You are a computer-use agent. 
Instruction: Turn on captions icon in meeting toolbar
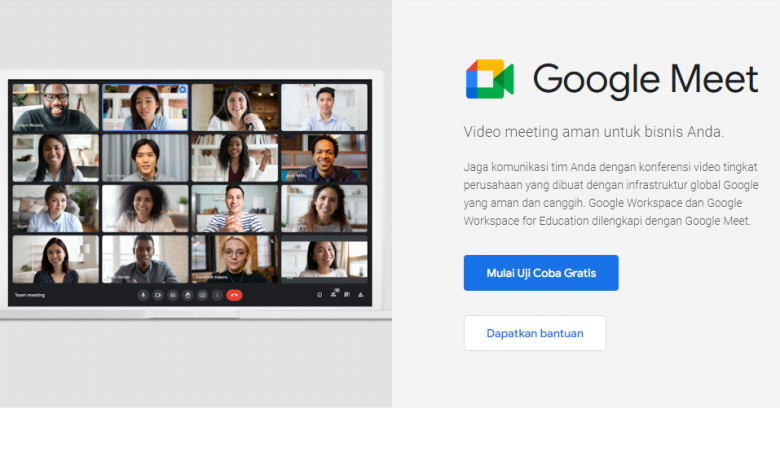pos(173,295)
